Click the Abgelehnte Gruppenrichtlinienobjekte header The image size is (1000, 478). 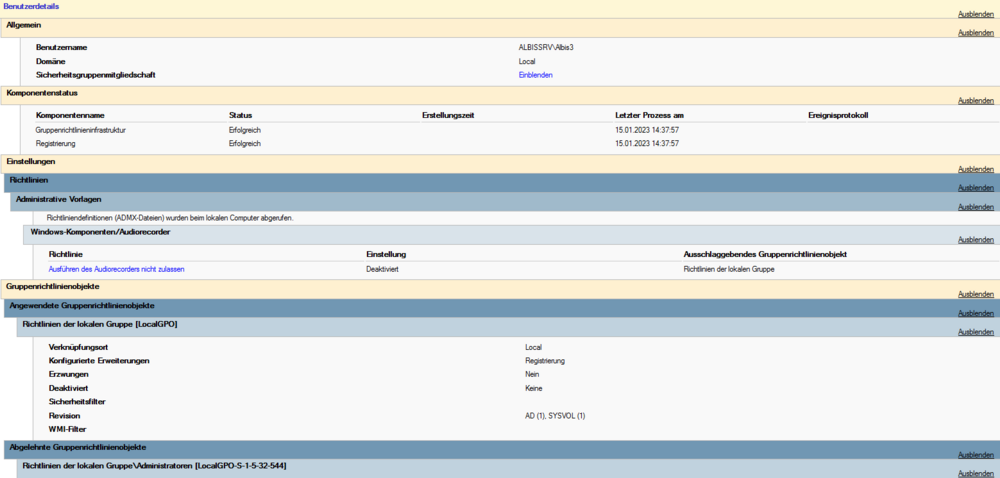click(x=80, y=447)
